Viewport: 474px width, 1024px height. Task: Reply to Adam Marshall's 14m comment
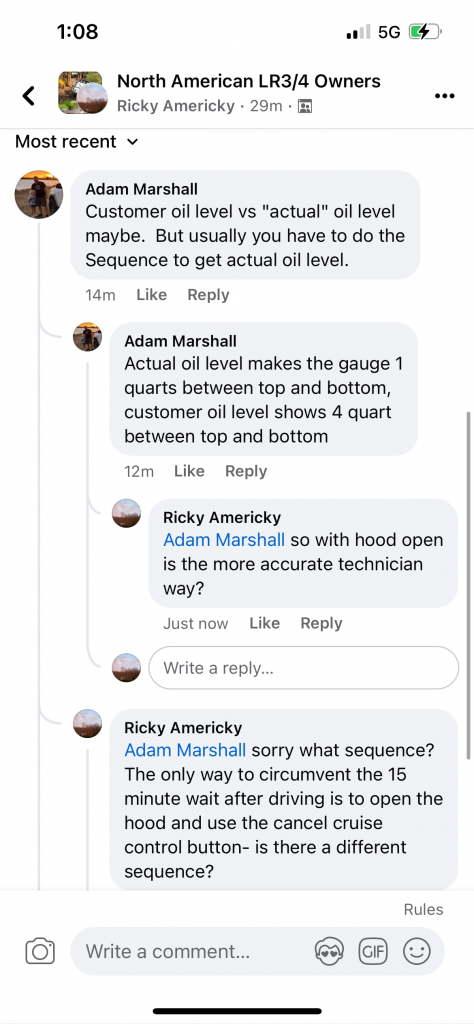[x=208, y=295]
